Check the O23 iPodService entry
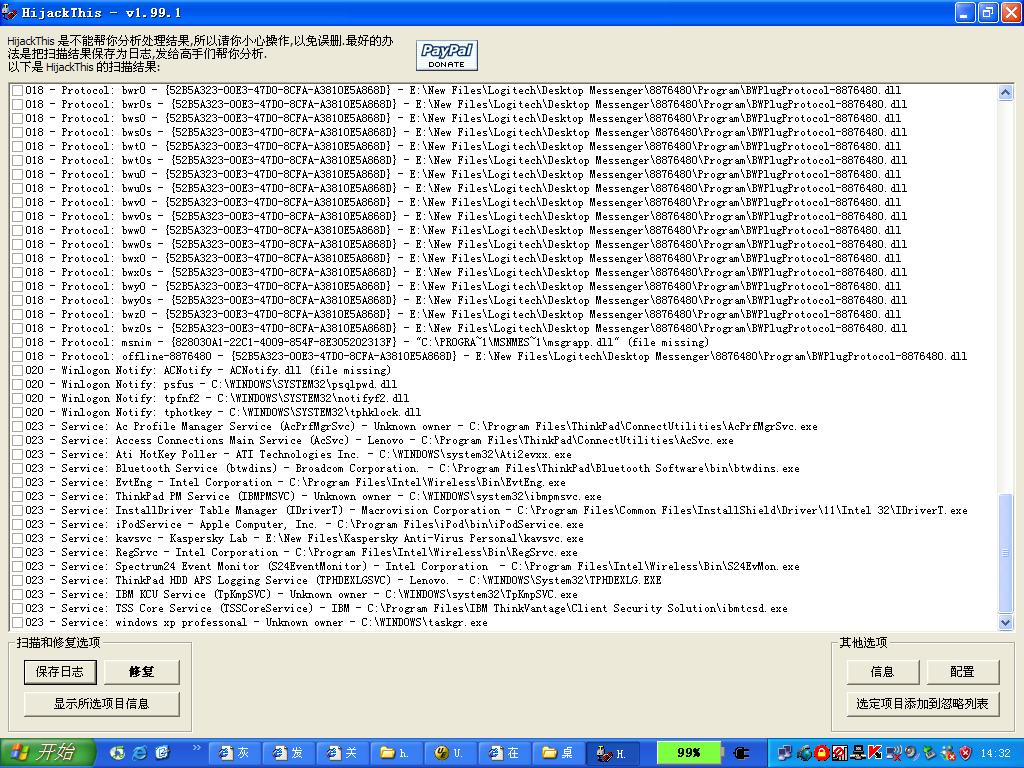This screenshot has height=768, width=1024. tap(18, 524)
